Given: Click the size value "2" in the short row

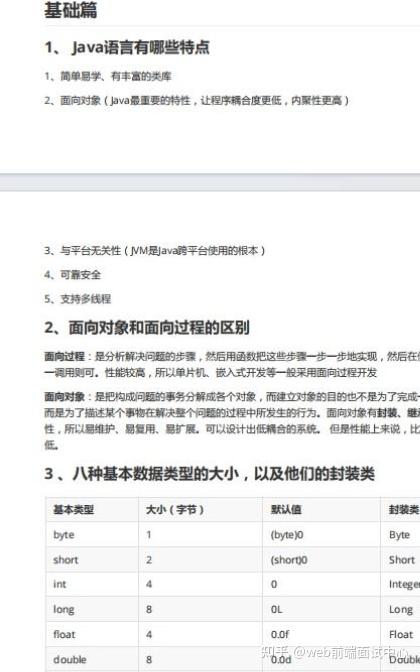Looking at the screenshot, I should [149, 559].
